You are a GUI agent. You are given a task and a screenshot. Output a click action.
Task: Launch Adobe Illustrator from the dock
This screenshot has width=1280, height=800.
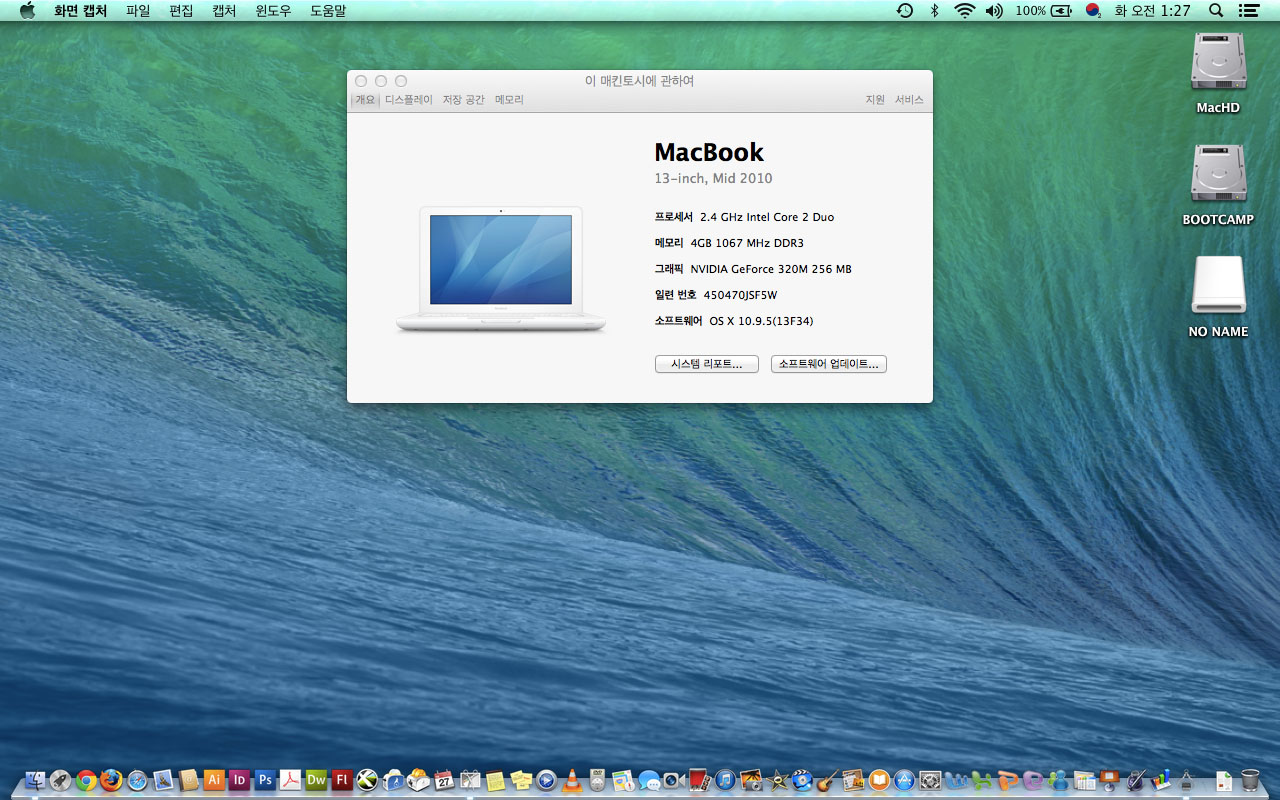[x=213, y=780]
